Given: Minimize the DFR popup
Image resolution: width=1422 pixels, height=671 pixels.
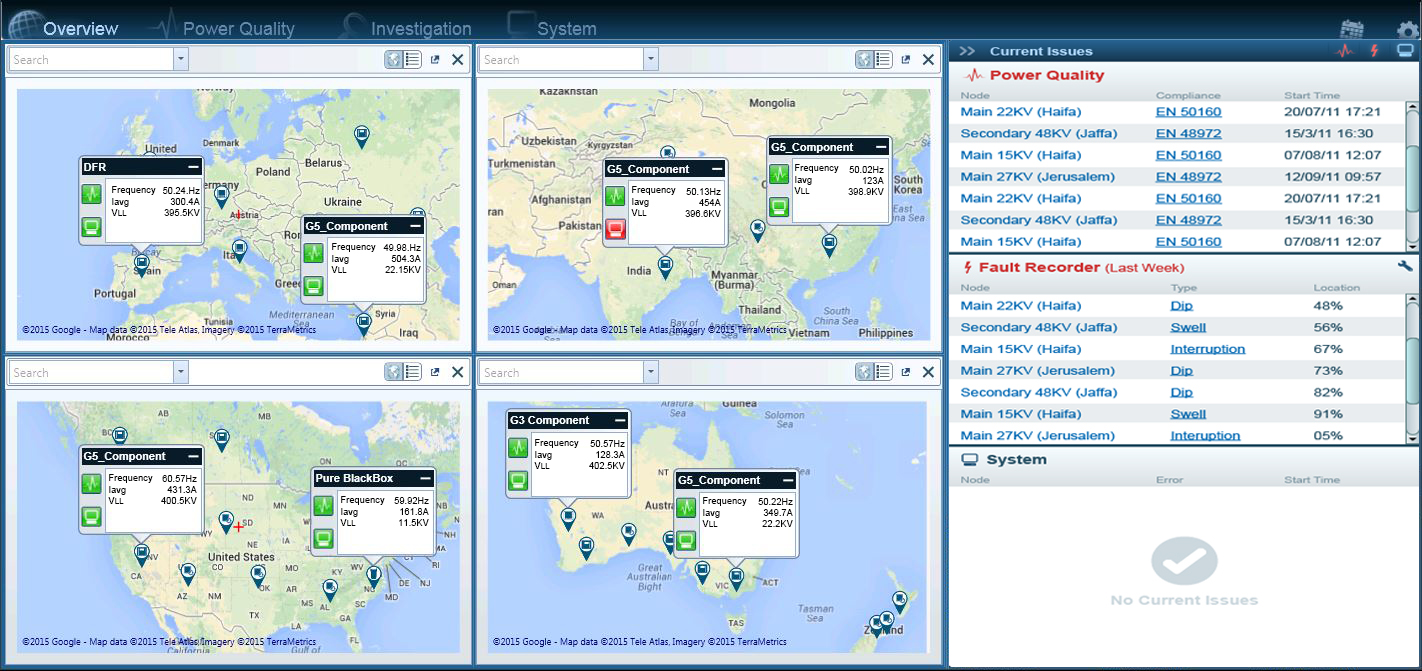Looking at the screenshot, I should pyautogui.click(x=193, y=167).
